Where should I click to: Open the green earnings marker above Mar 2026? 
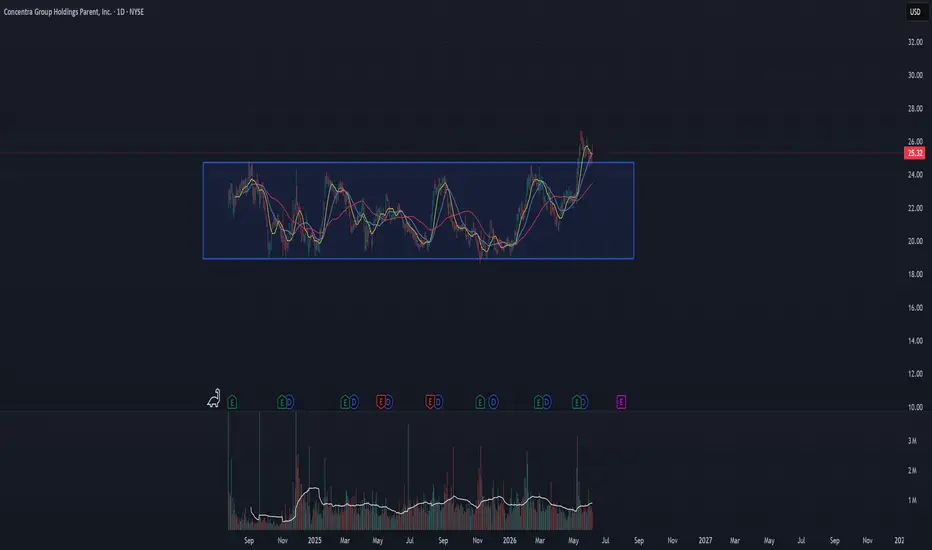(539, 403)
